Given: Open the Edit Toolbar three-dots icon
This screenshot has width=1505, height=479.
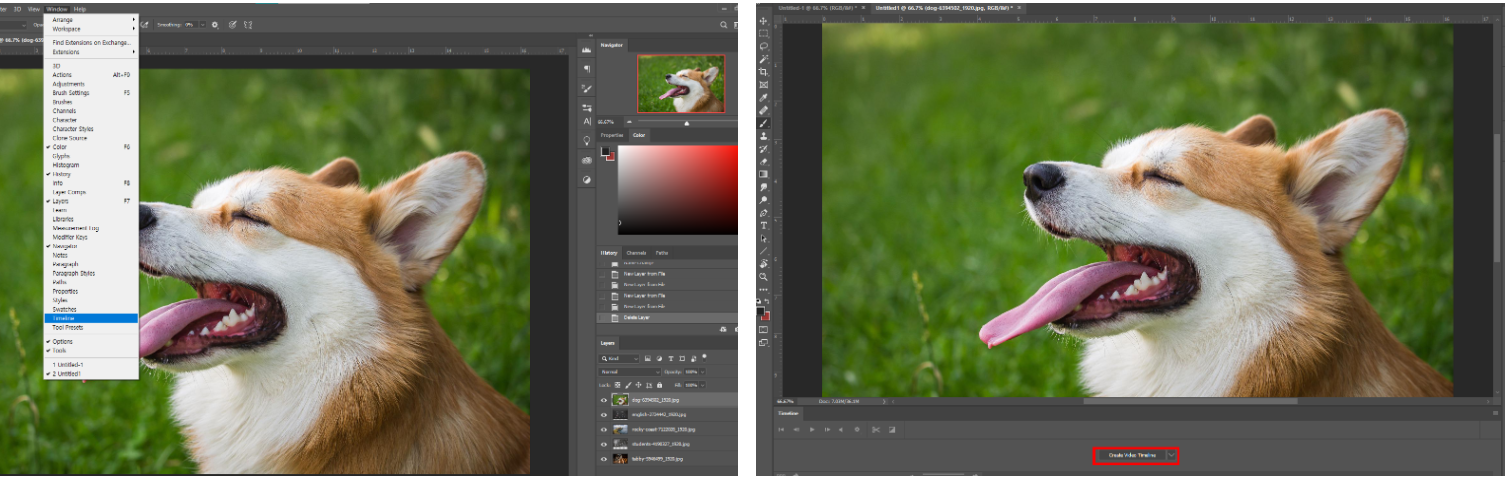Looking at the screenshot, I should [763, 290].
